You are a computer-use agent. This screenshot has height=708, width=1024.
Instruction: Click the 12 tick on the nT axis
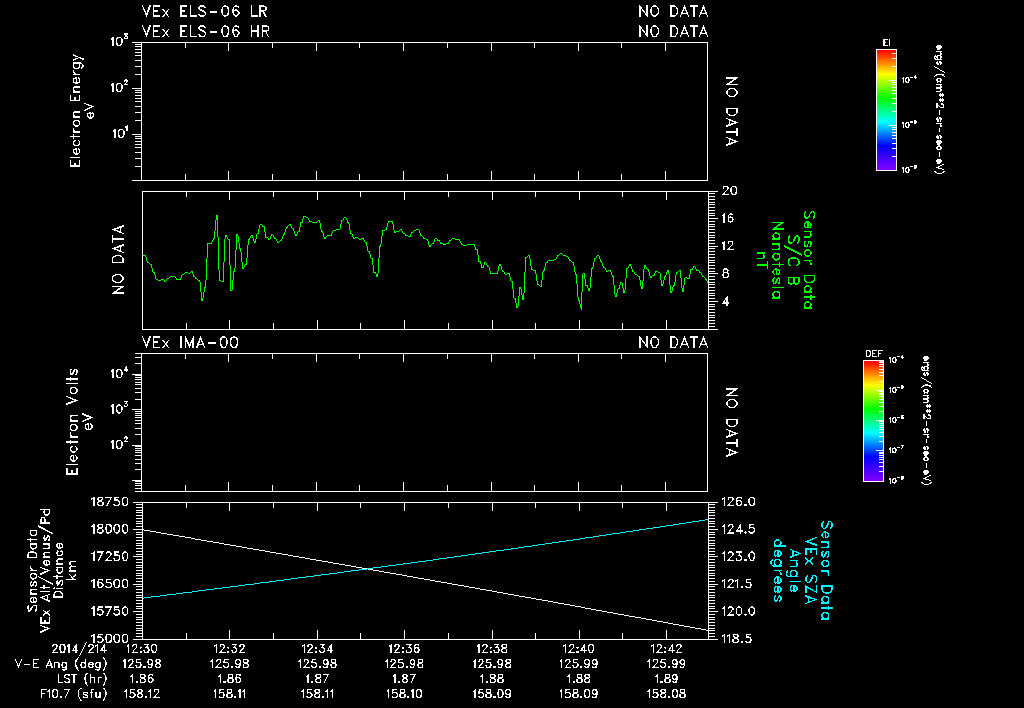(729, 246)
